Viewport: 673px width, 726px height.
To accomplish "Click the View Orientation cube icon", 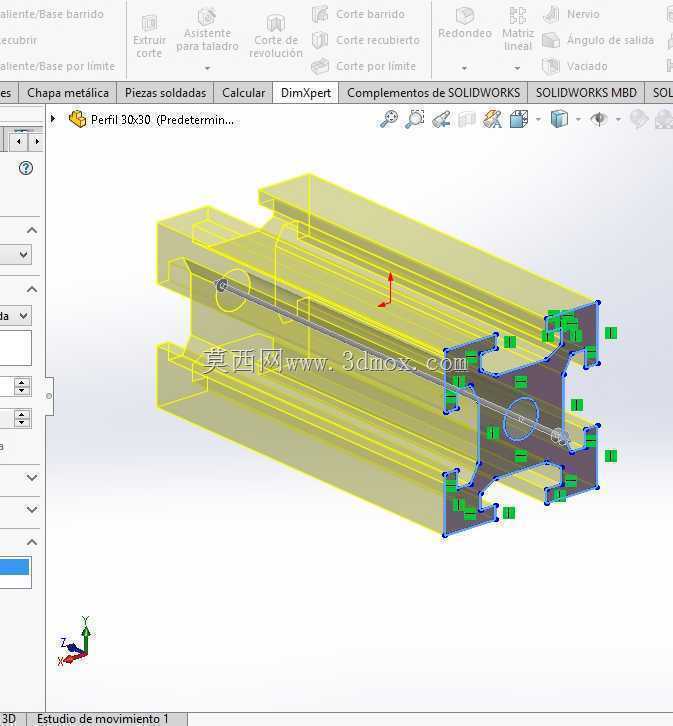I will pyautogui.click(x=519, y=119).
